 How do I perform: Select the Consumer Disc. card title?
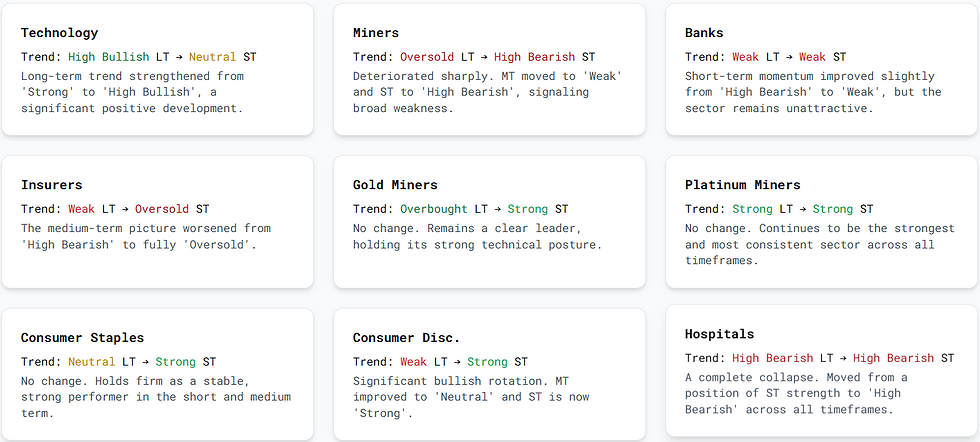click(406, 338)
